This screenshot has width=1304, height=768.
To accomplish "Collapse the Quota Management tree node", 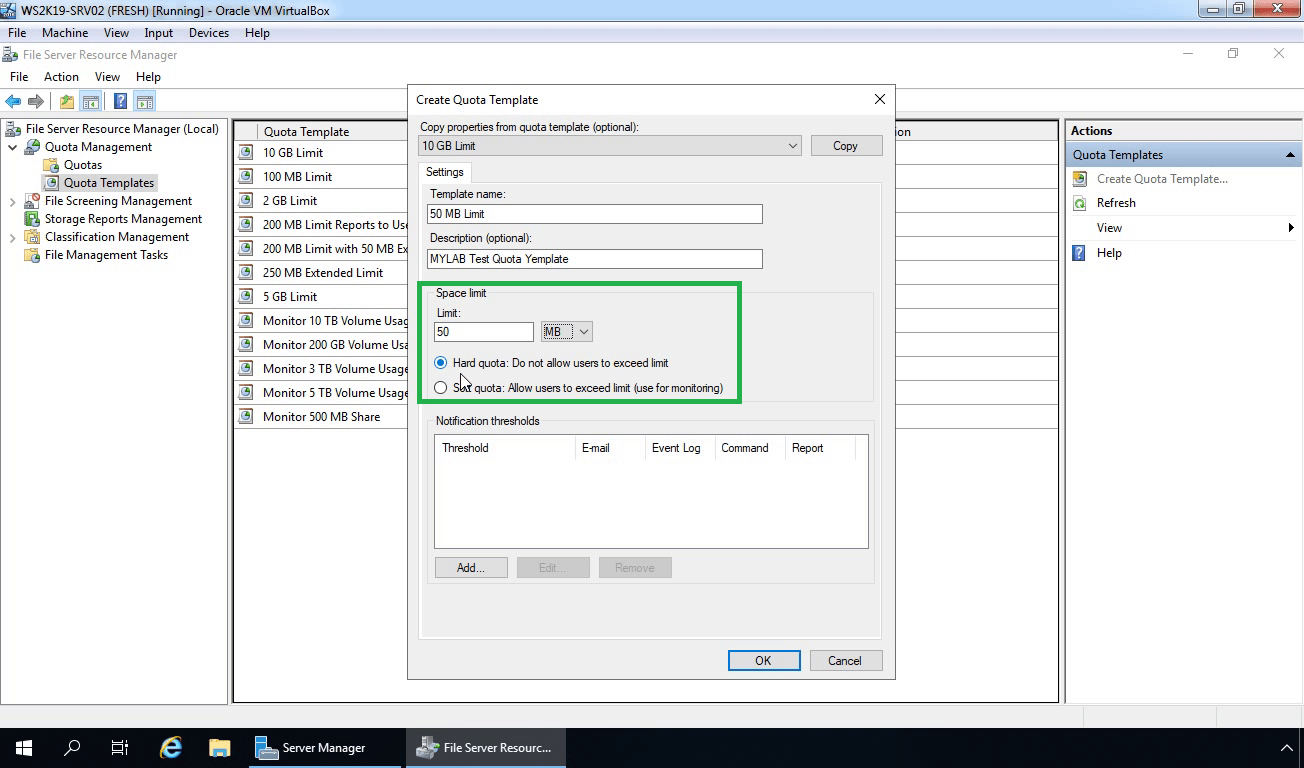I will [x=13, y=147].
